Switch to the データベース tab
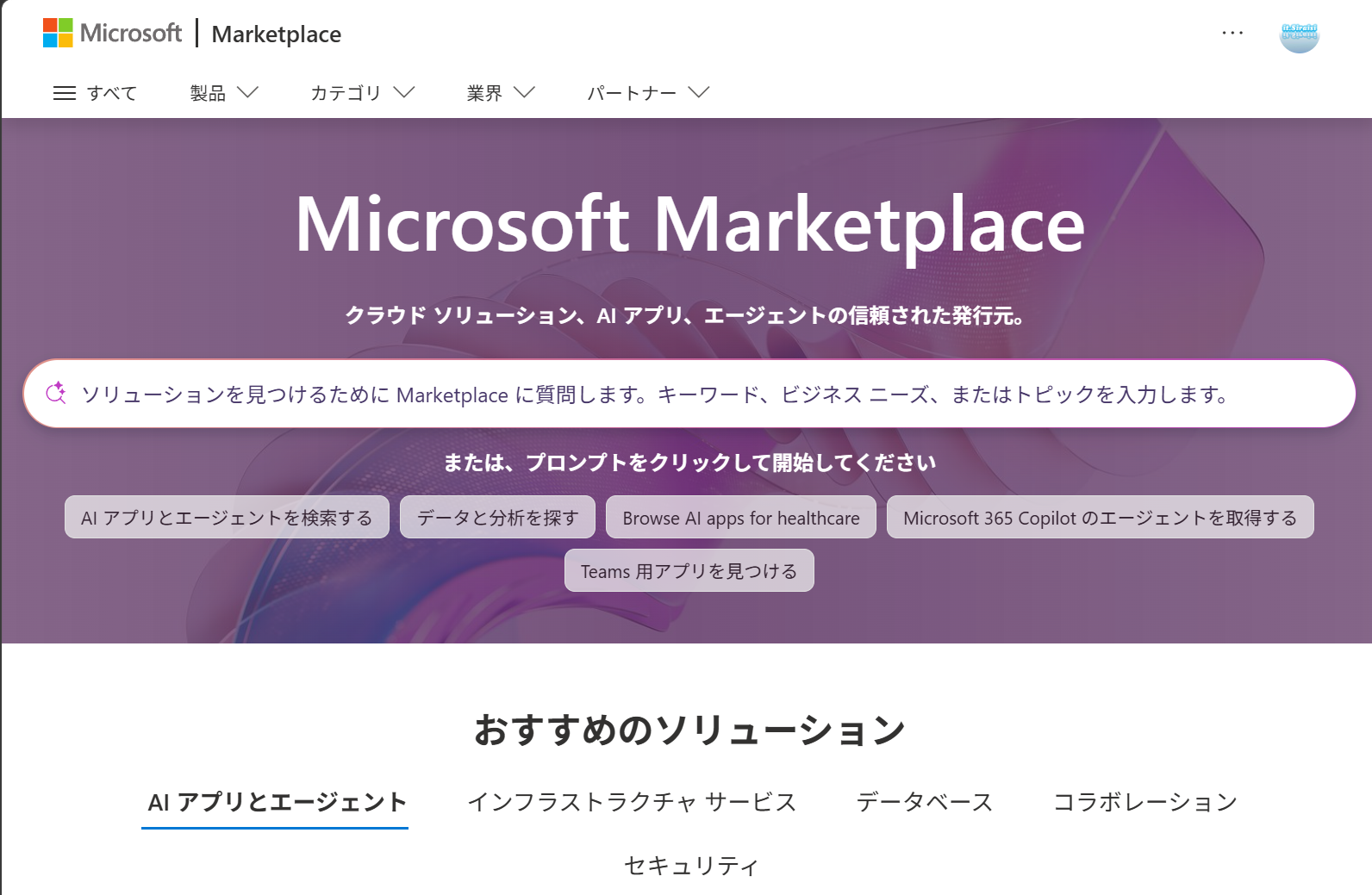 (x=925, y=803)
